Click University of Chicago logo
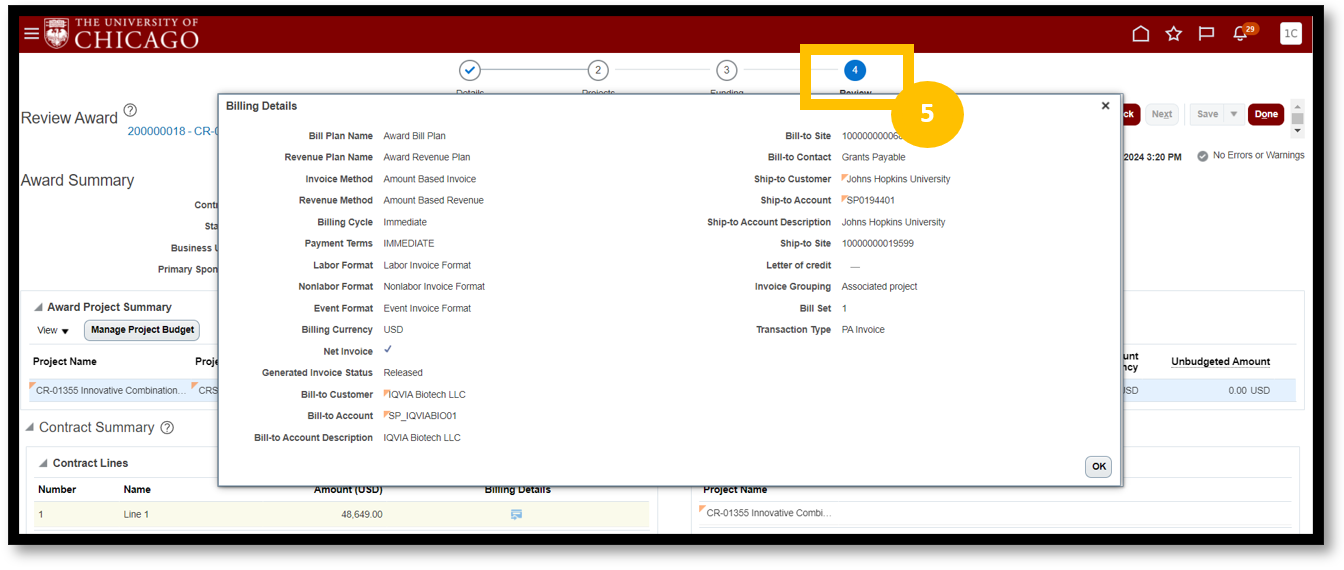Screen dimensions: 1344x570 point(122,33)
